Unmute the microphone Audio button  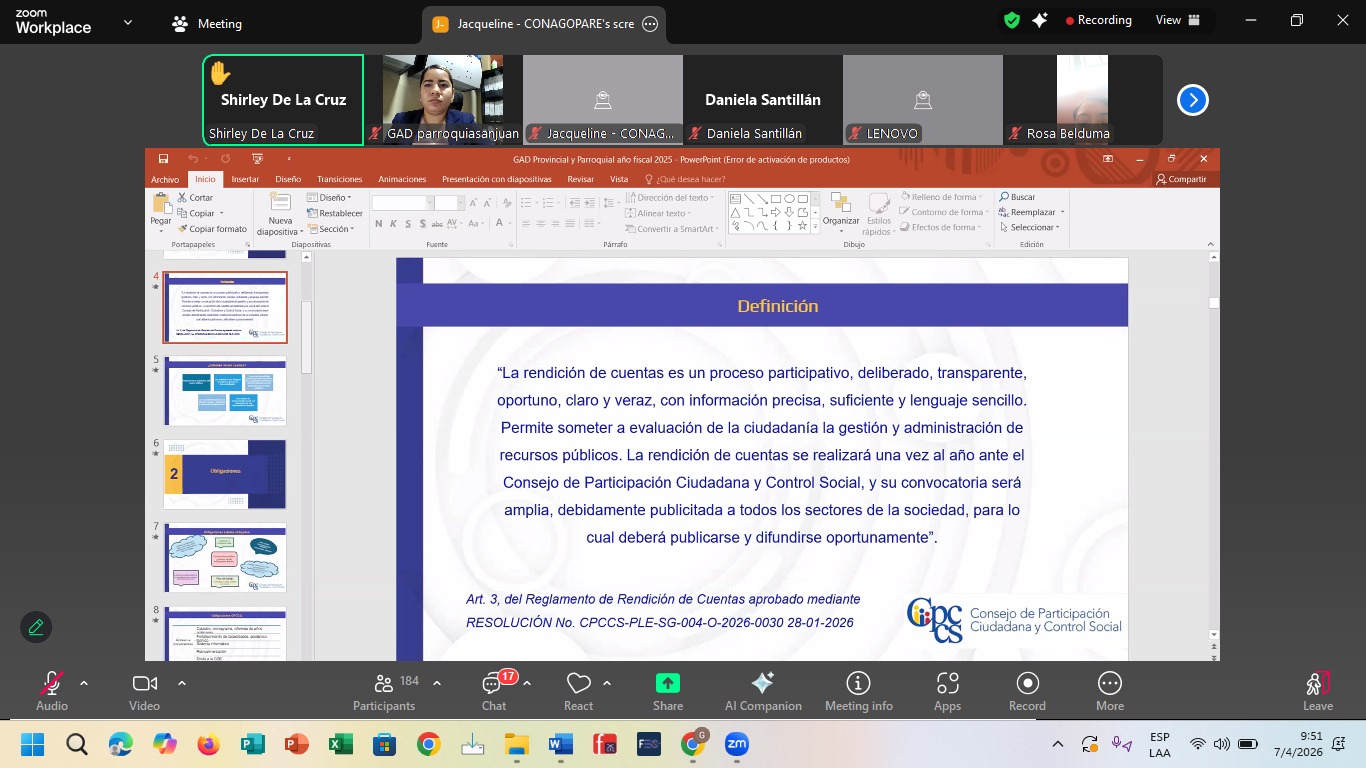[52, 690]
